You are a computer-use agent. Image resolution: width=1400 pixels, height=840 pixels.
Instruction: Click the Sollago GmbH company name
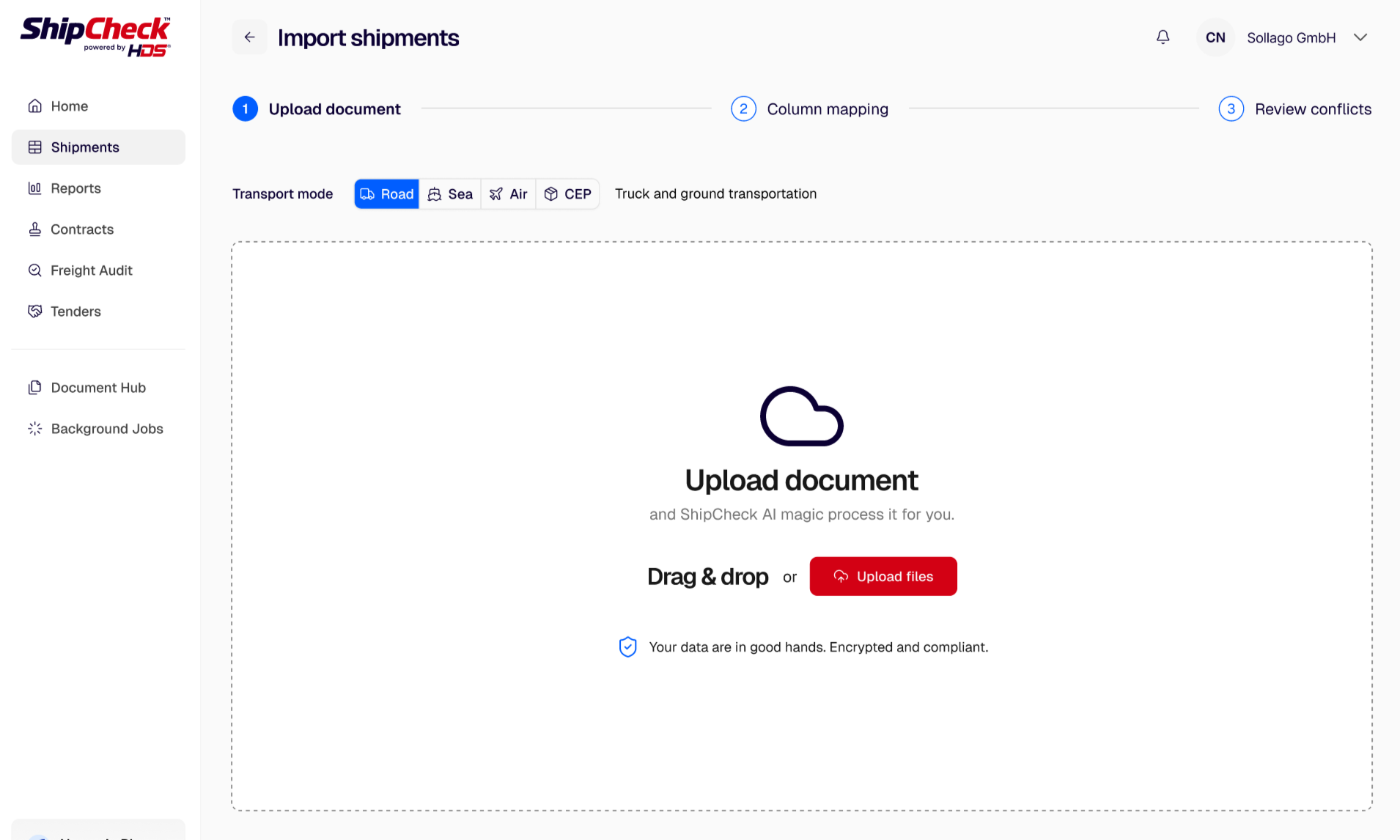coord(1292,37)
